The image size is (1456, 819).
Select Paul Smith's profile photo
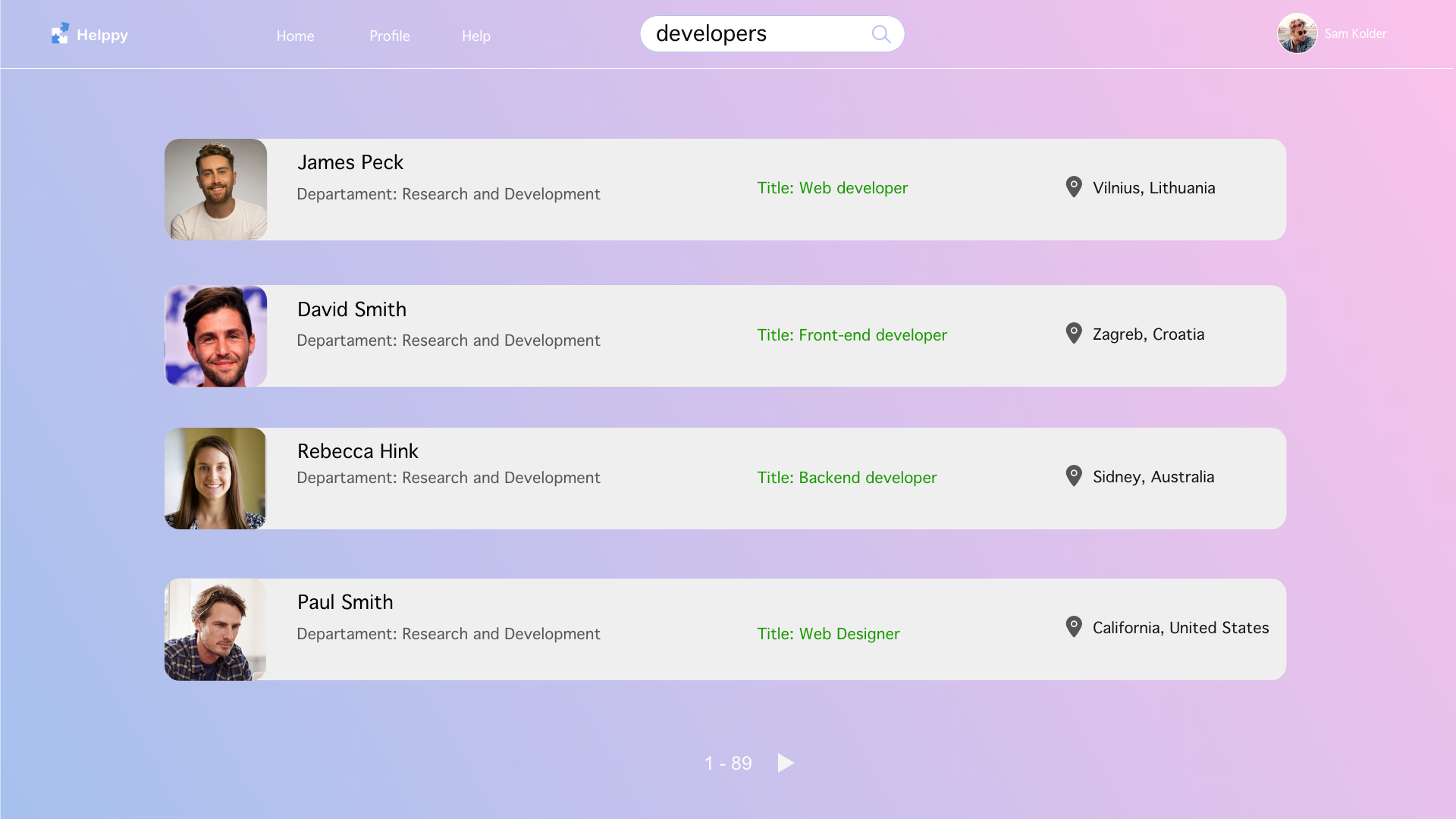[x=215, y=629]
